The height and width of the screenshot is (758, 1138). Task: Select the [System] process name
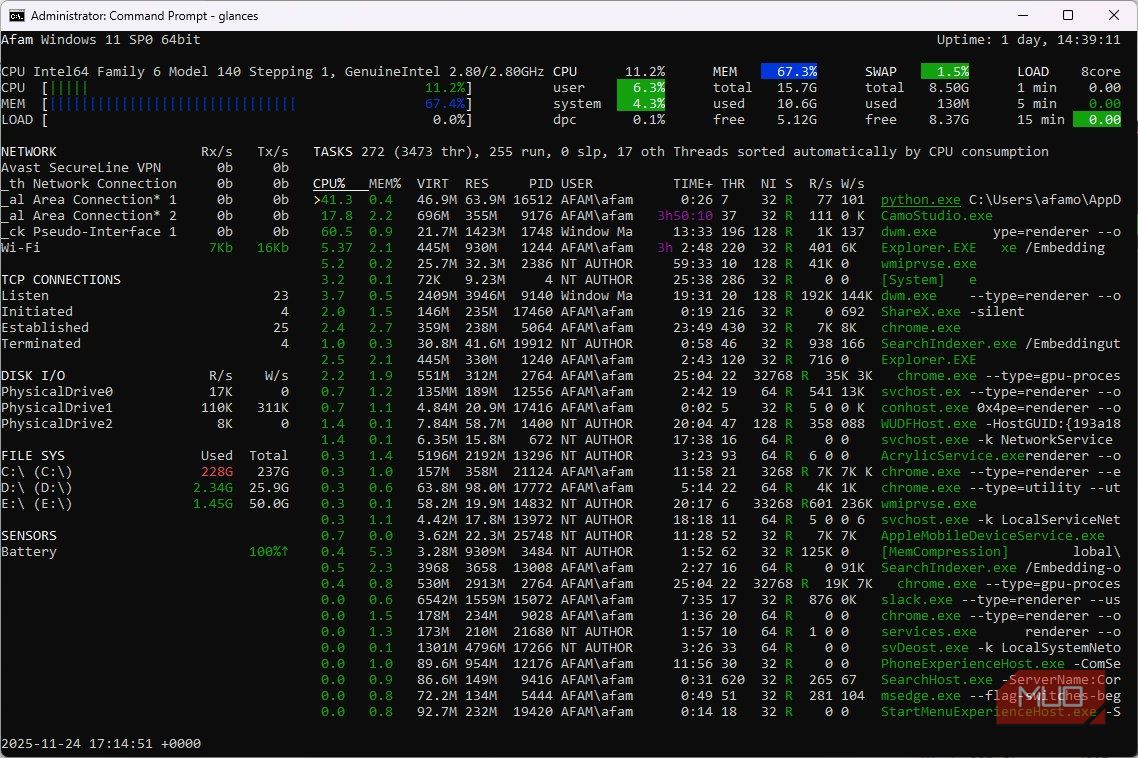point(912,280)
